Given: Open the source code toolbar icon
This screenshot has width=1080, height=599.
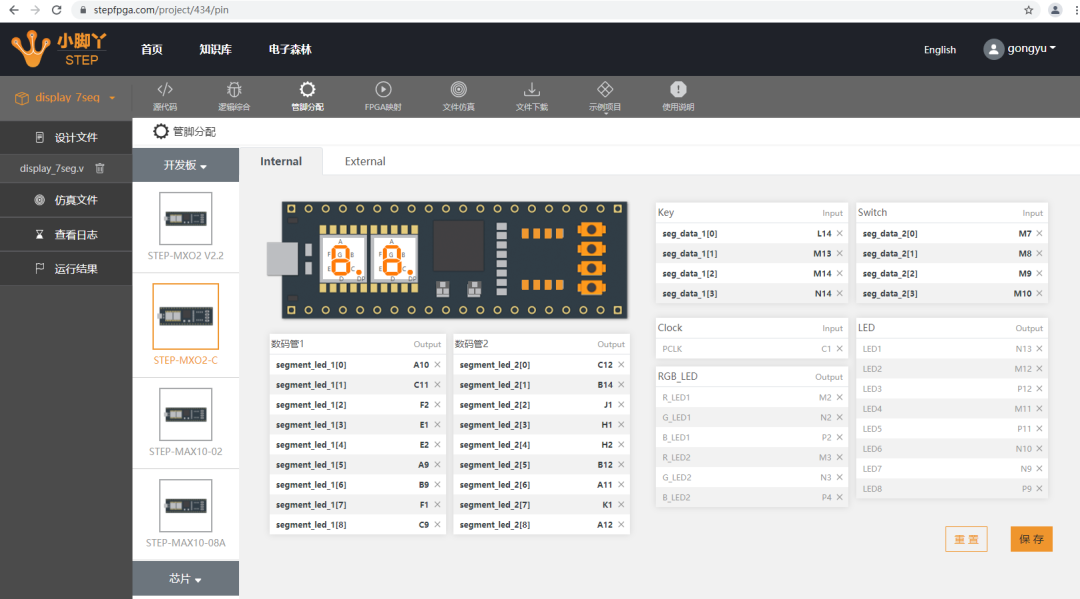Looking at the screenshot, I should pyautogui.click(x=165, y=90).
